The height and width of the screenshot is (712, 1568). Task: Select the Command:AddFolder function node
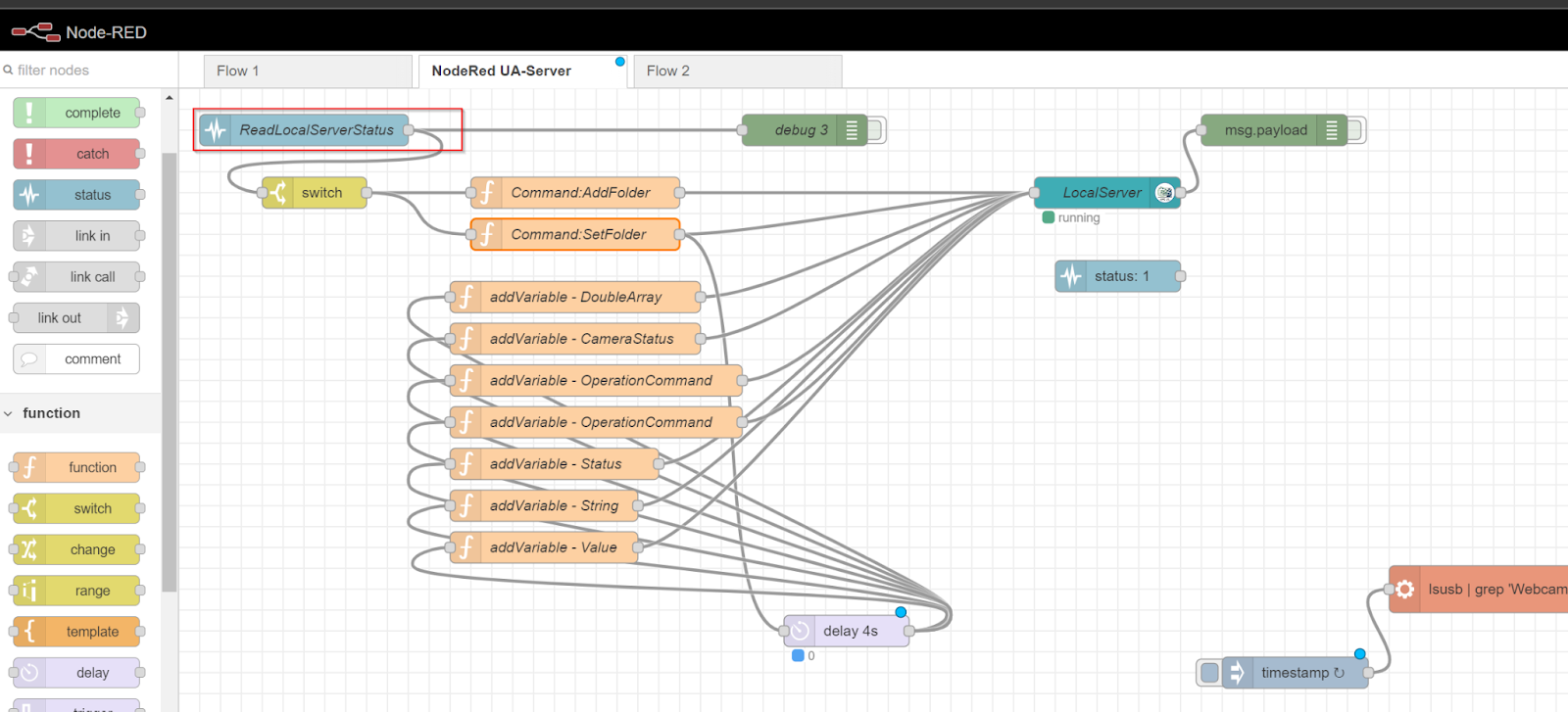point(575,193)
